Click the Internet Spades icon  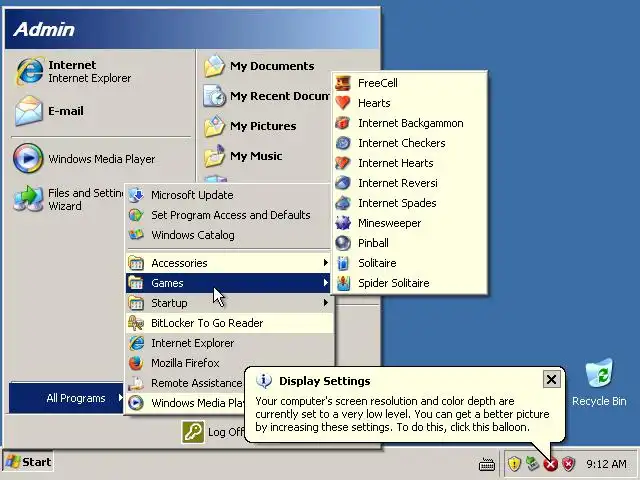[343, 203]
